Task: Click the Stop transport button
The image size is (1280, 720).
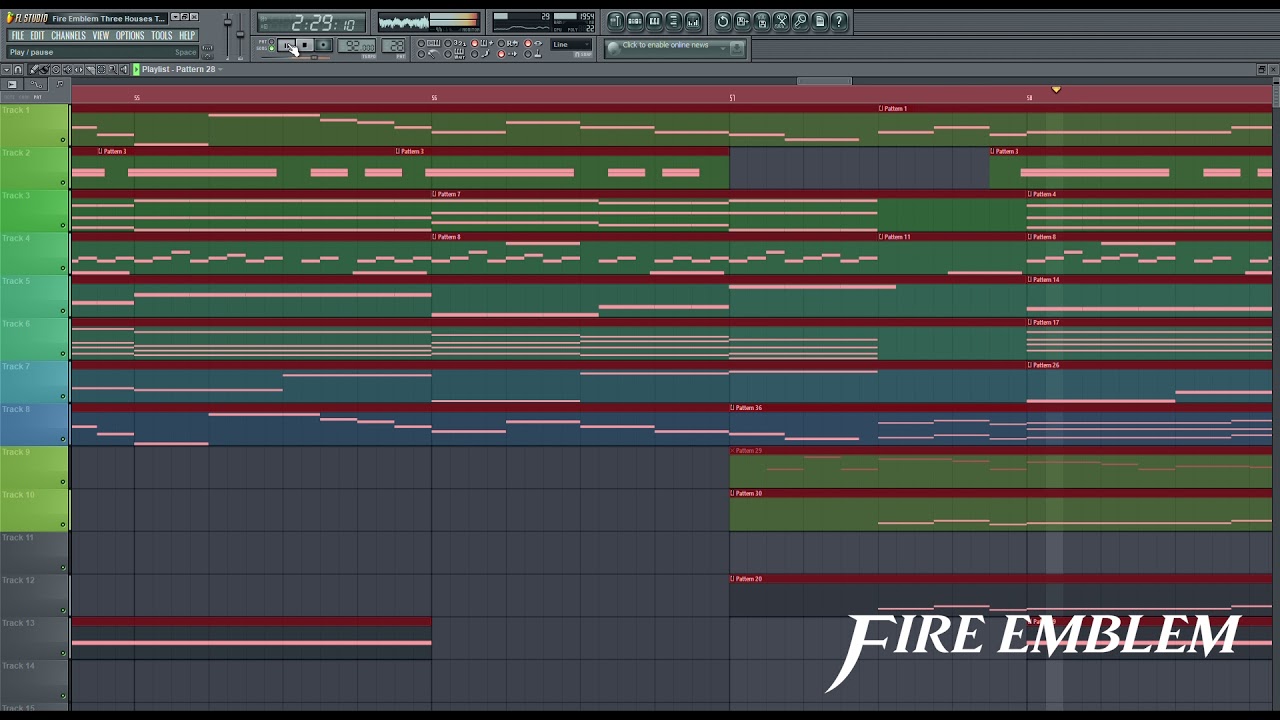Action: (304, 45)
